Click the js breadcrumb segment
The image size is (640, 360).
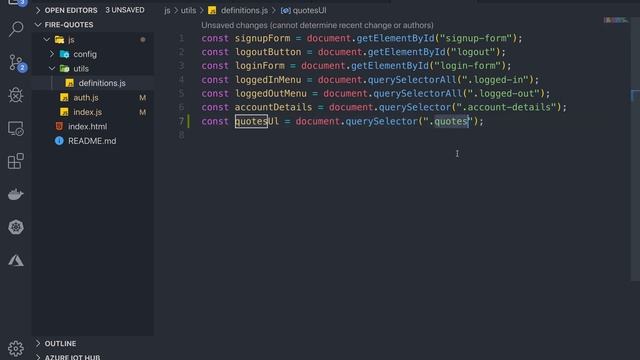tap(167, 11)
